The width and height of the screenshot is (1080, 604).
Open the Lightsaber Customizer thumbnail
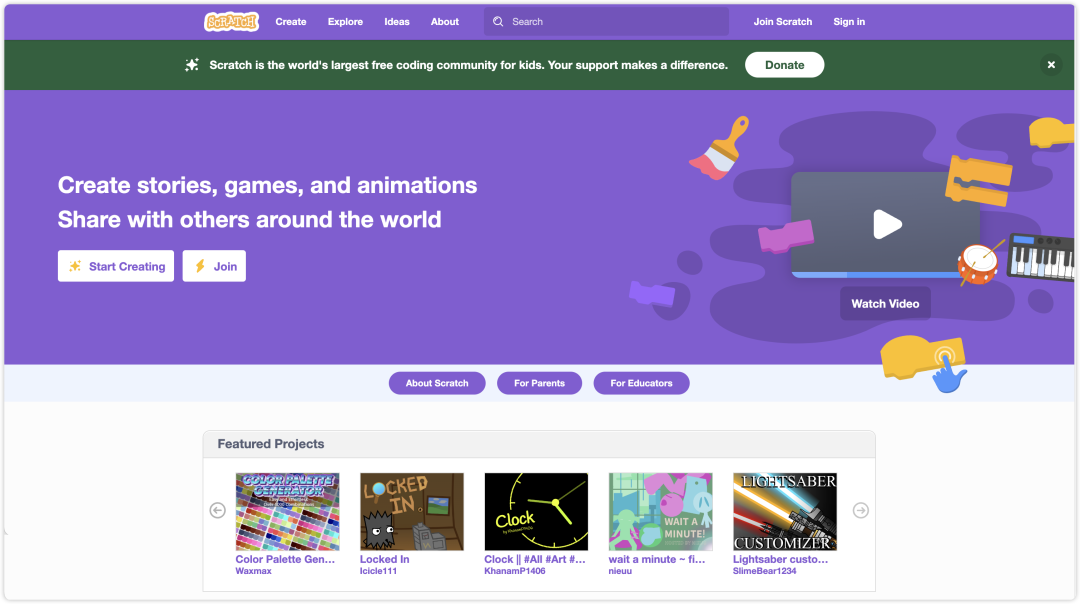785,512
